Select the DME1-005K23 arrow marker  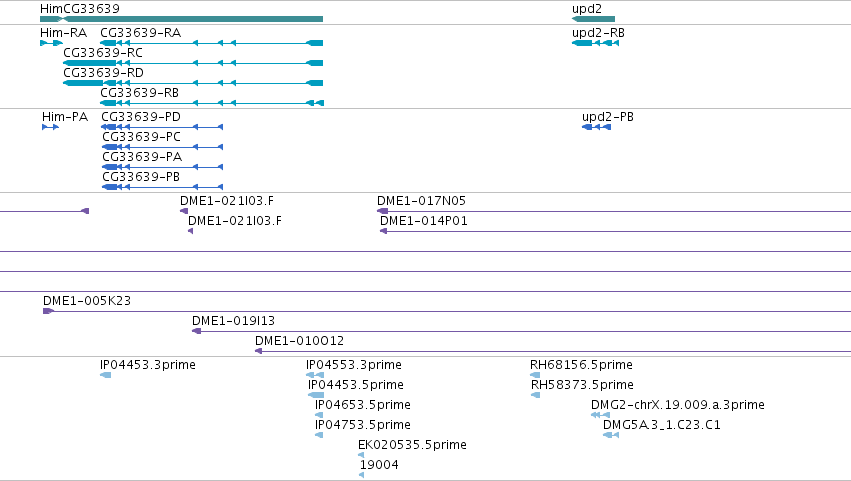coord(48,311)
